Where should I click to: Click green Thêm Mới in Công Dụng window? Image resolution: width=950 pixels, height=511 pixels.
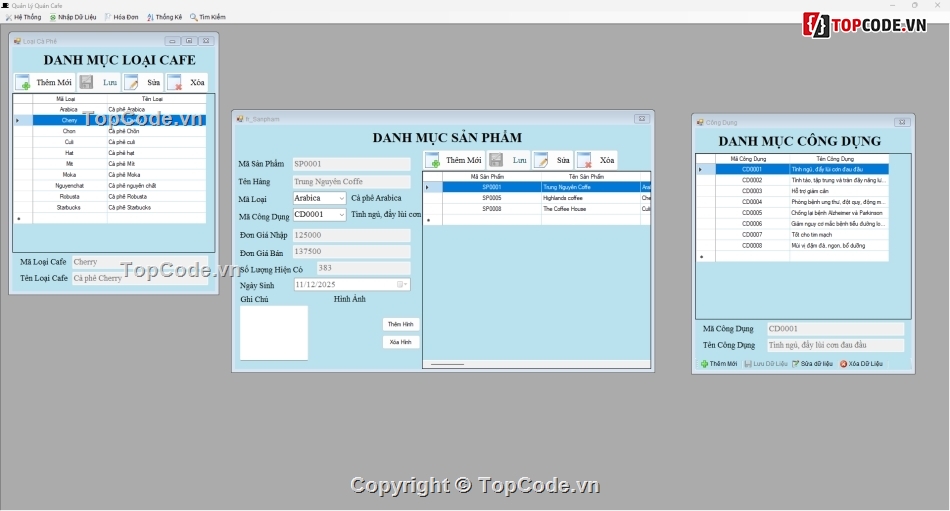(x=719, y=364)
